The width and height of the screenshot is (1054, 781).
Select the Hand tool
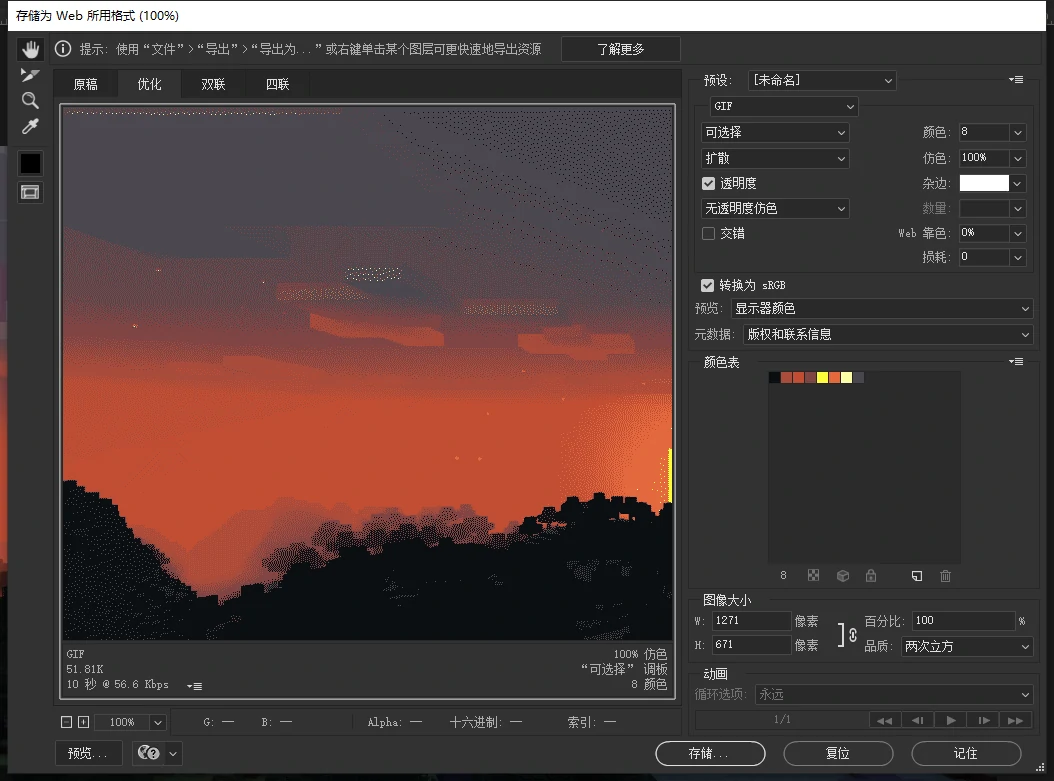click(30, 48)
